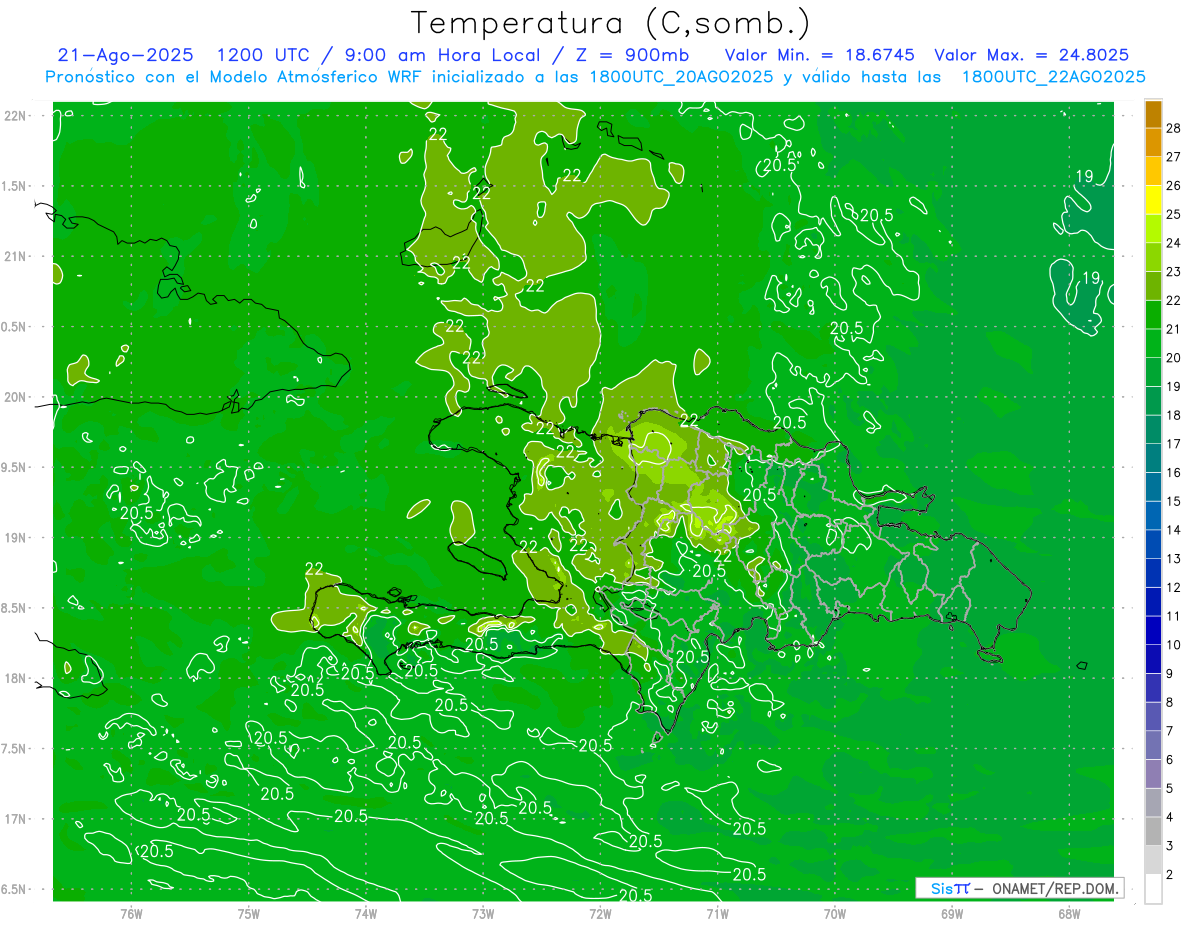Click the '68W' longitude axis label
Viewport: 1200px width, 927px height.
(x=1069, y=914)
